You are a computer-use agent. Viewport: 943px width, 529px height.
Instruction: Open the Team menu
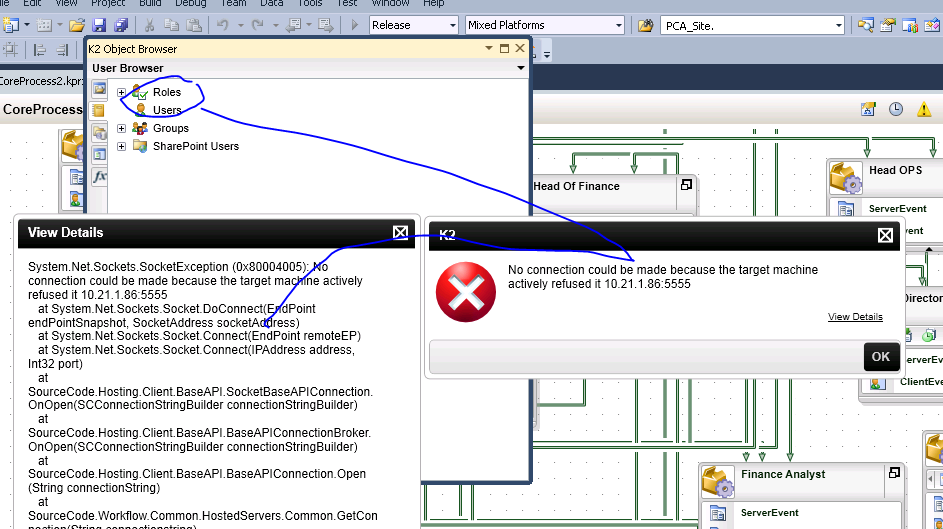click(233, 3)
